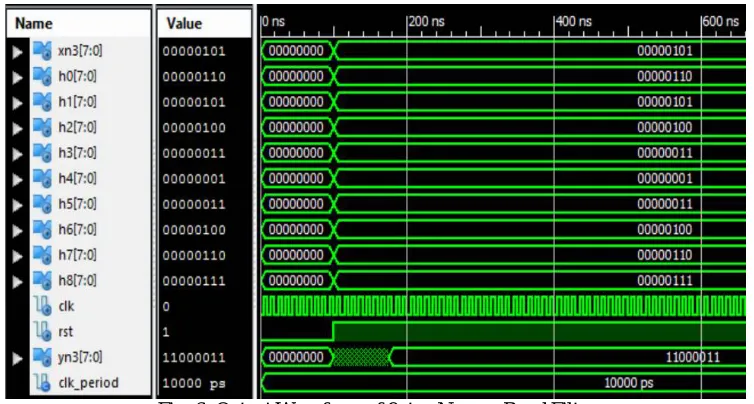Screen dimensions: 754x404
Task: Click the clk waveform trace
Action: pos(503,306)
